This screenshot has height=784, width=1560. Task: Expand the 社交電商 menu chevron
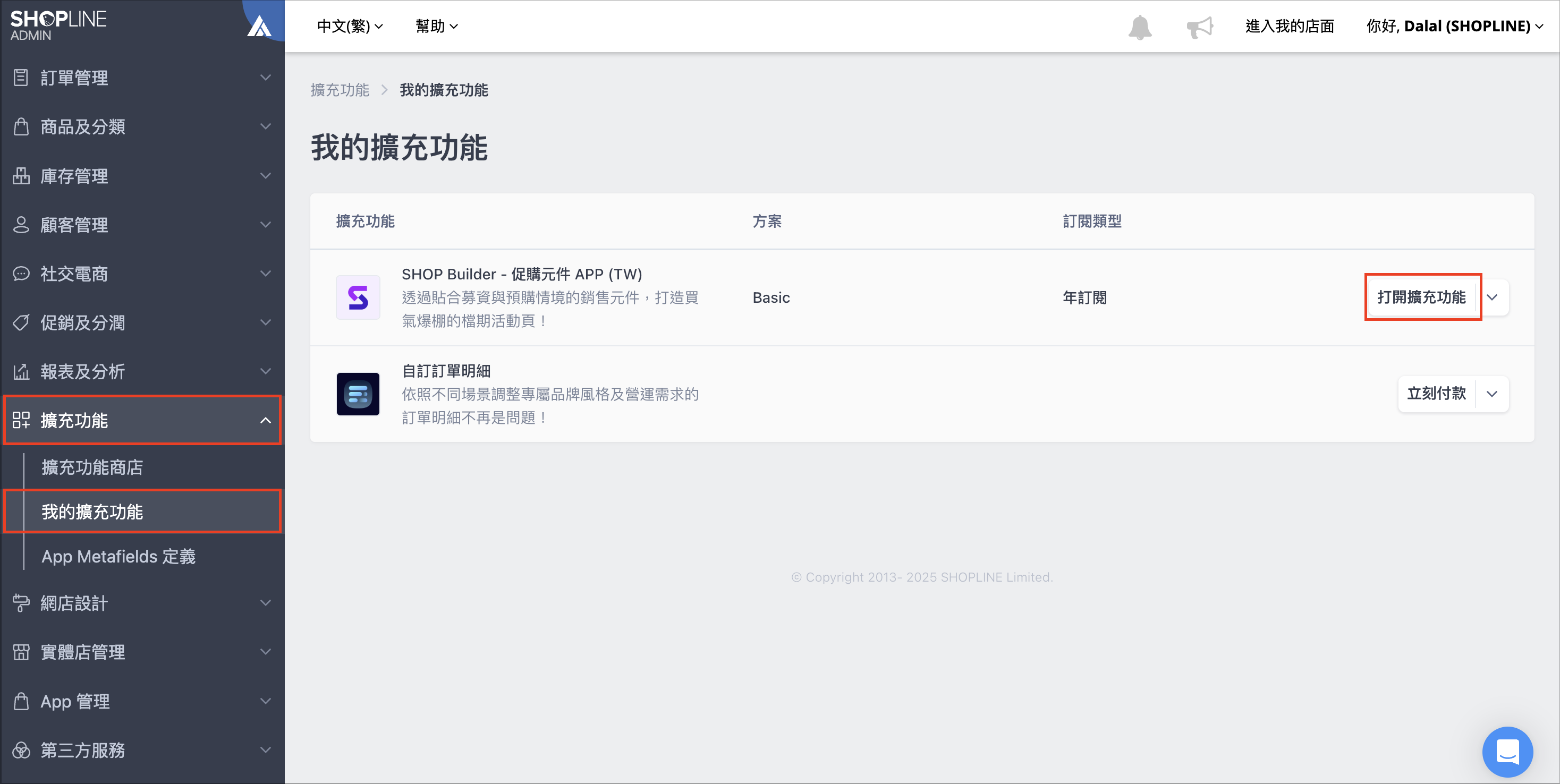265,274
